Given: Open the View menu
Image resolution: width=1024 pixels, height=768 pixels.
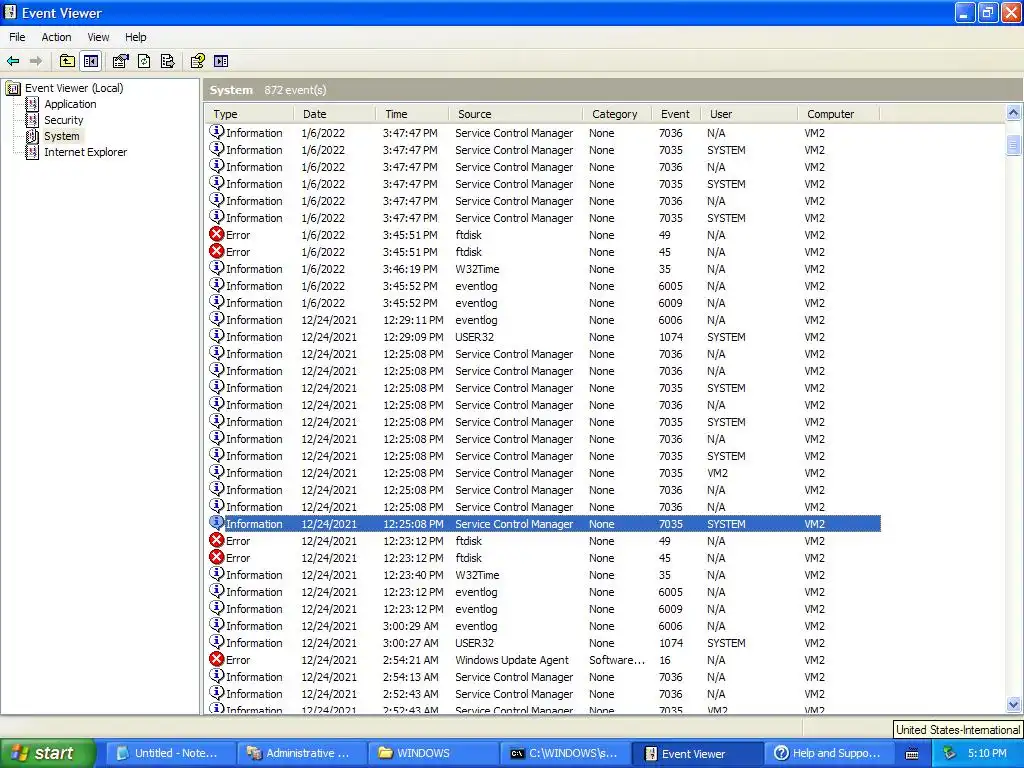Looking at the screenshot, I should [99, 37].
